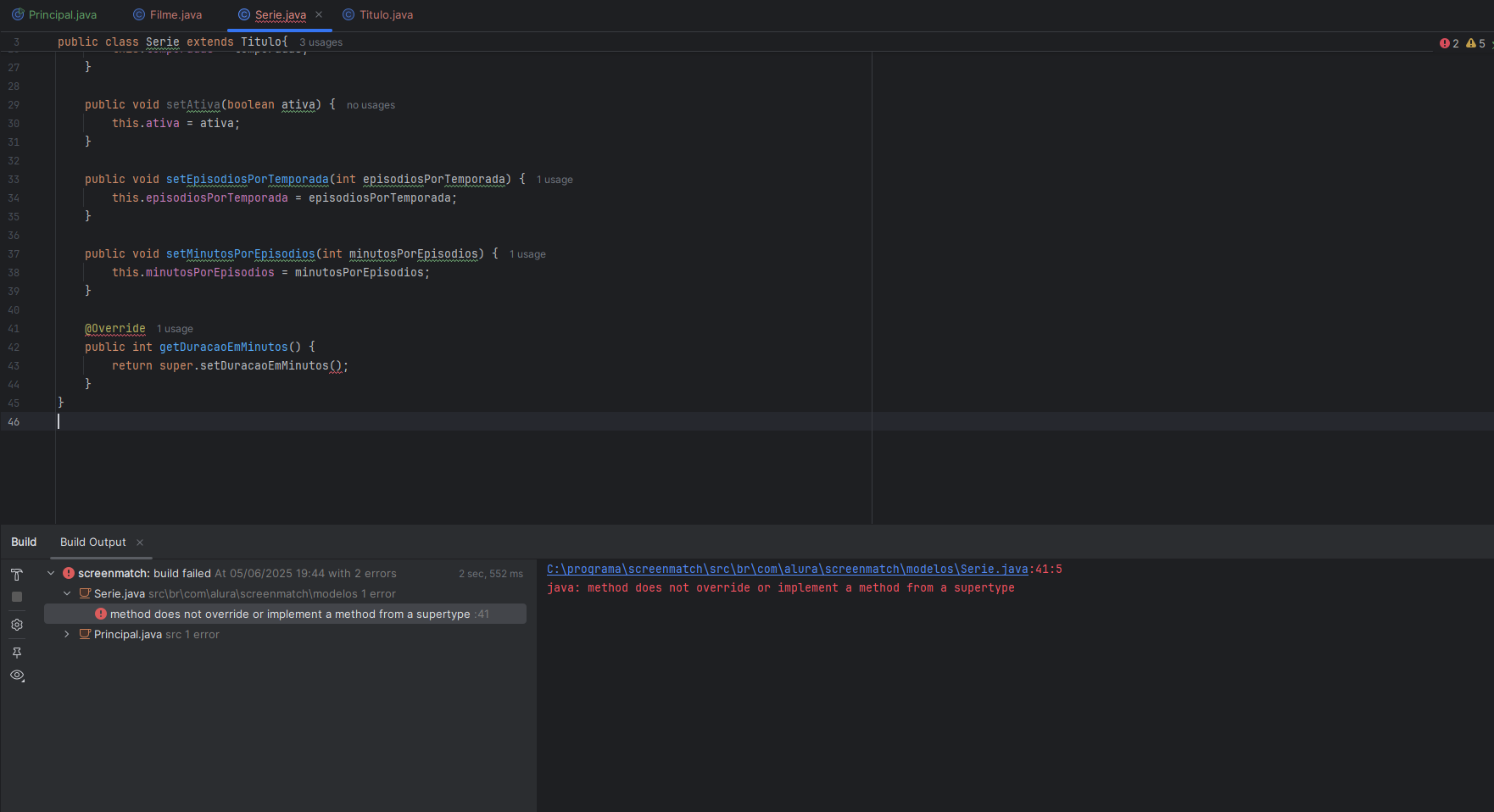Click the Serie.java tab class icon
This screenshot has width=1494, height=812.
tap(244, 15)
